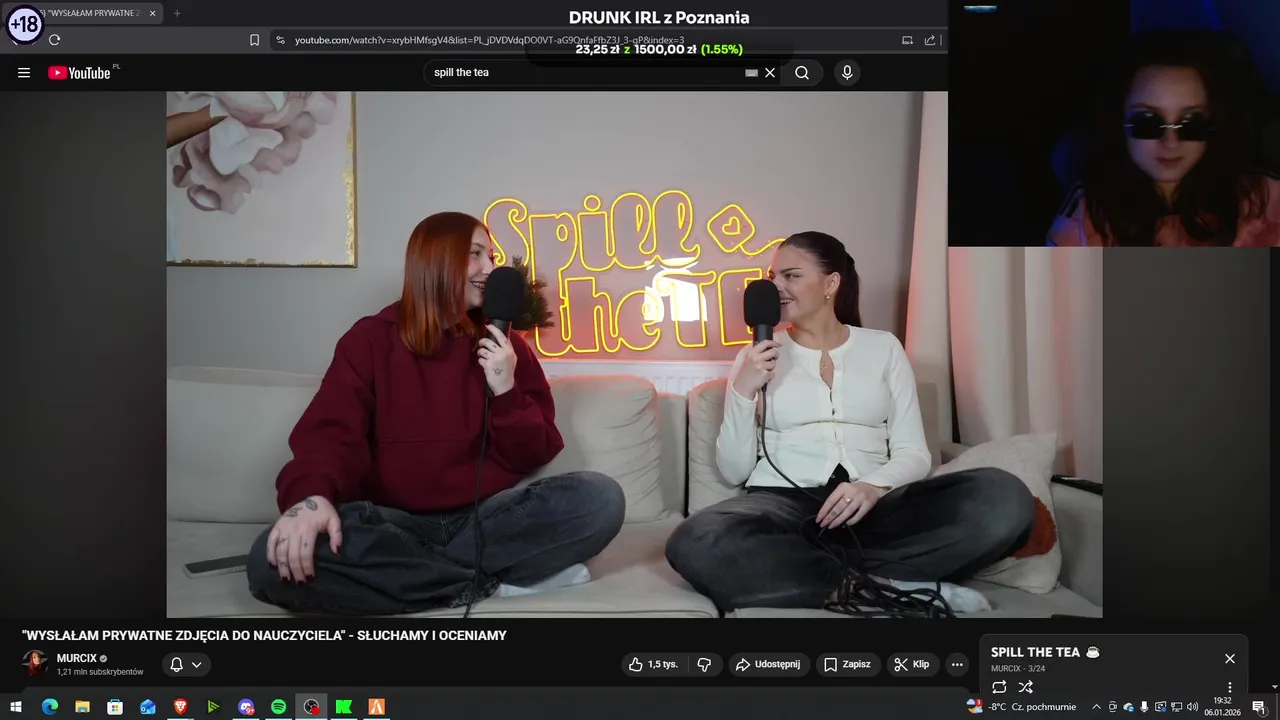Toggle MURCIX notification bell
The image size is (1280, 720).
tap(176, 664)
